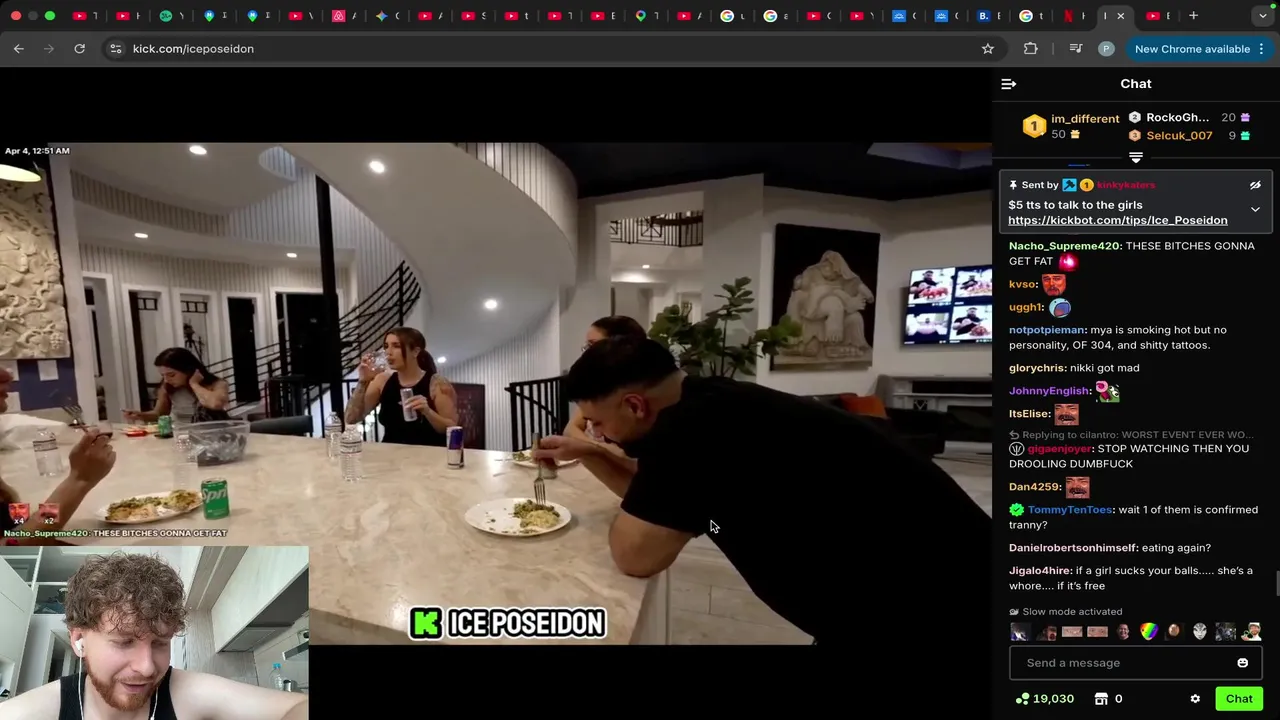
Task: Open the kickbot.com tips link
Action: [1117, 220]
